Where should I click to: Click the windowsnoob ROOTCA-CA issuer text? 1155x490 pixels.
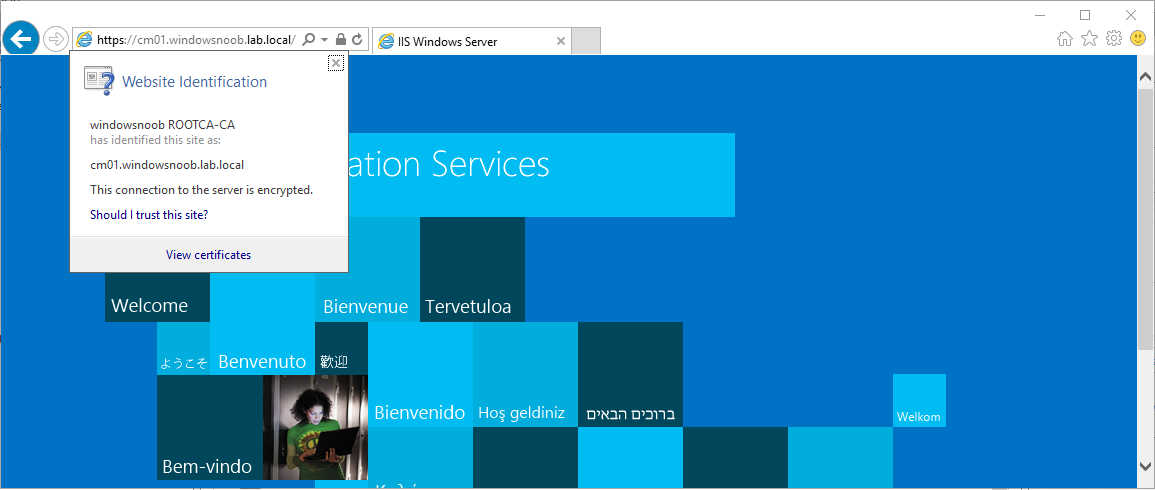(x=162, y=125)
